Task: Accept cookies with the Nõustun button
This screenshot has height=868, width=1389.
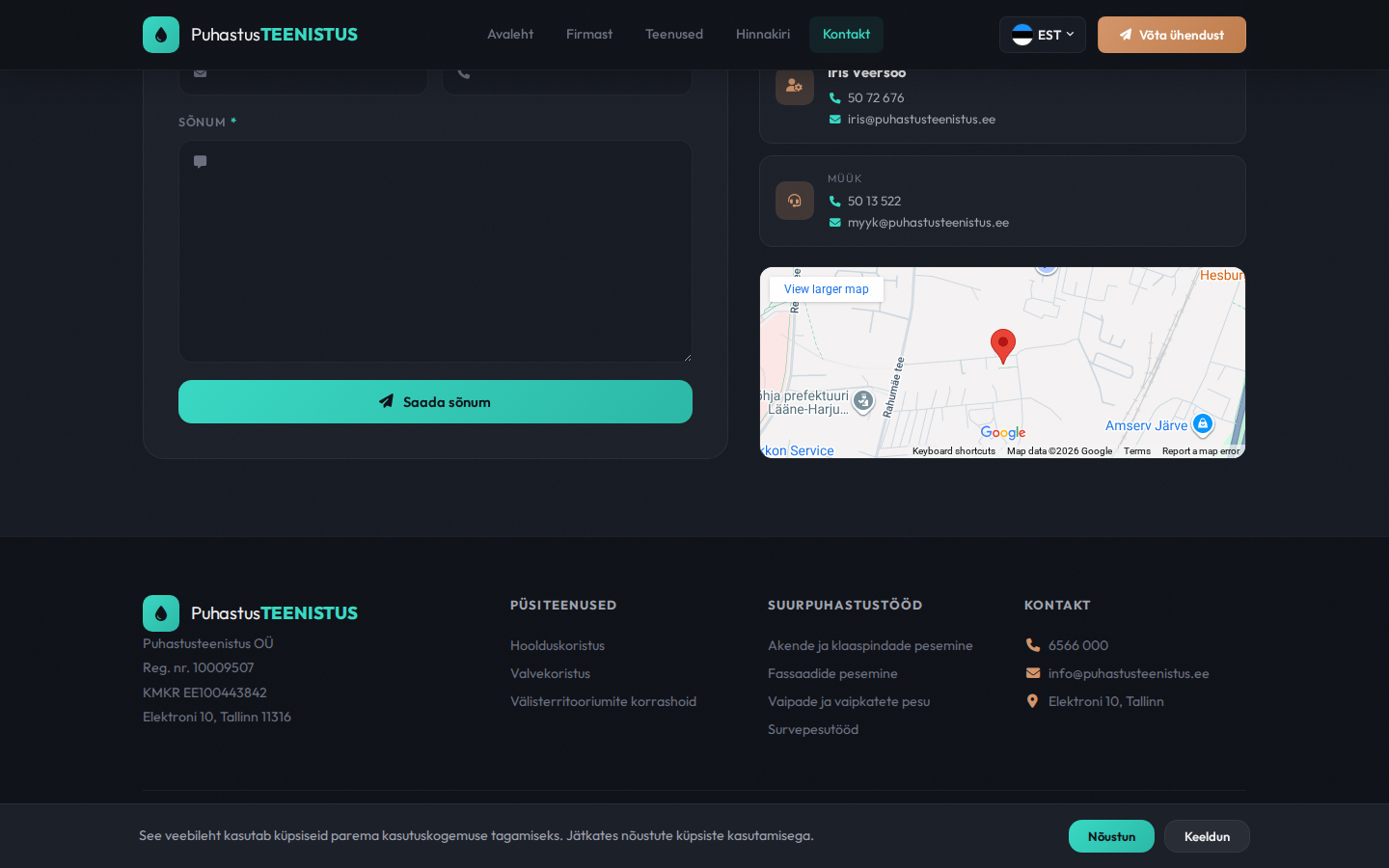Action: (x=1111, y=836)
